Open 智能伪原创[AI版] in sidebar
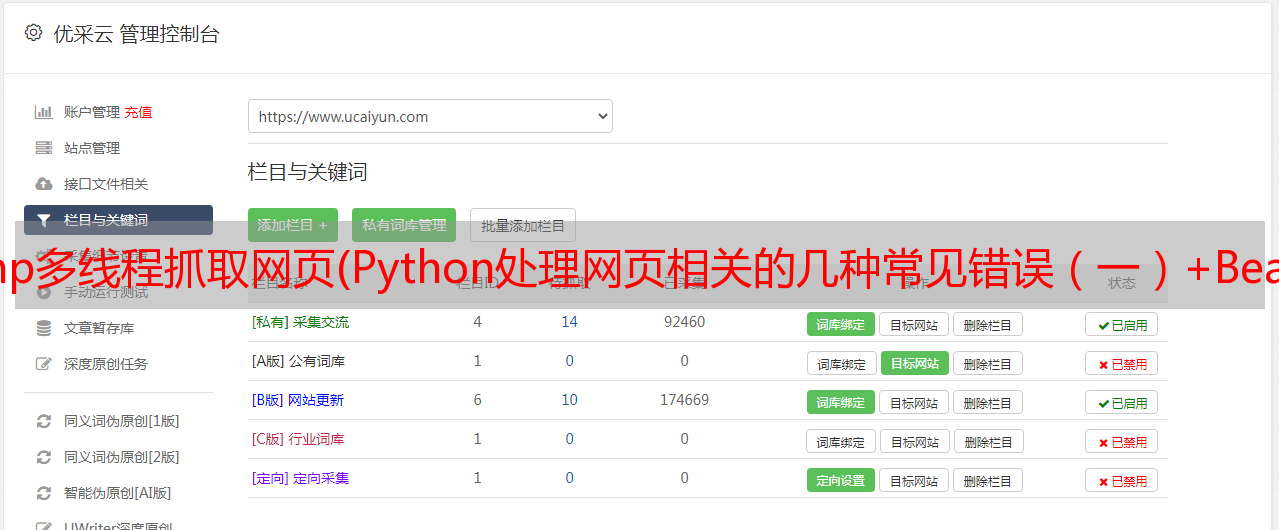This screenshot has height=530, width=1279. [x=118, y=493]
